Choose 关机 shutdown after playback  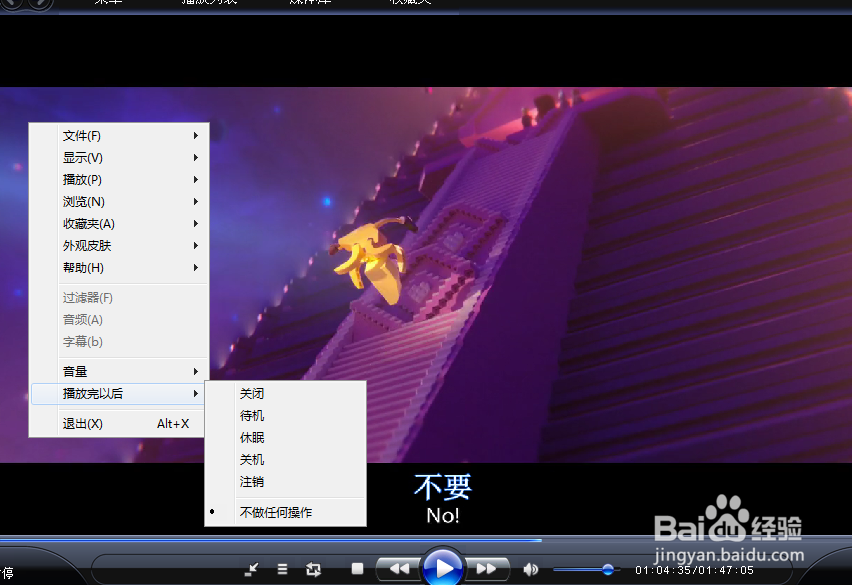[x=285, y=460]
